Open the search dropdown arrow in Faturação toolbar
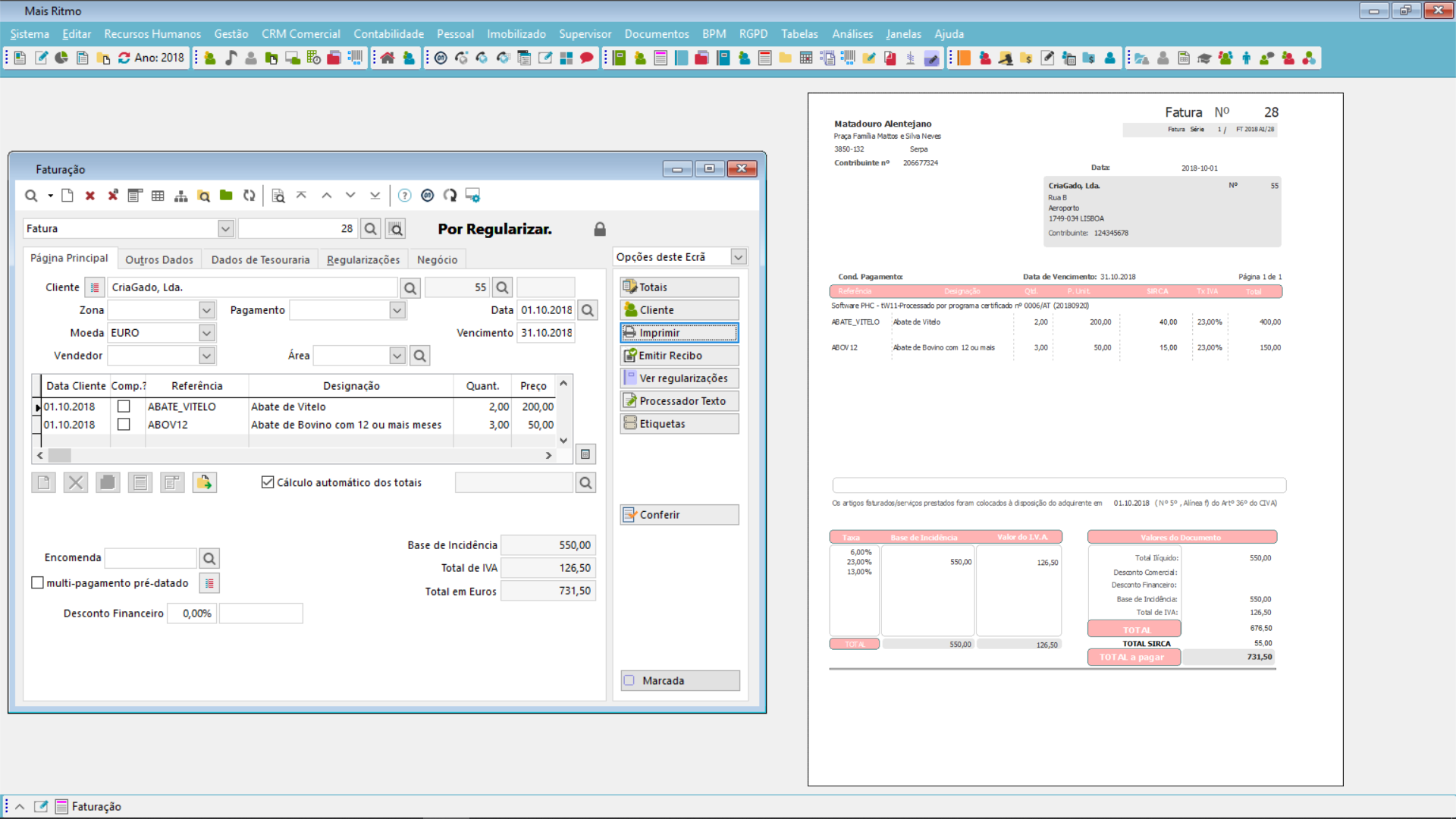The image size is (1456, 819). tap(50, 196)
